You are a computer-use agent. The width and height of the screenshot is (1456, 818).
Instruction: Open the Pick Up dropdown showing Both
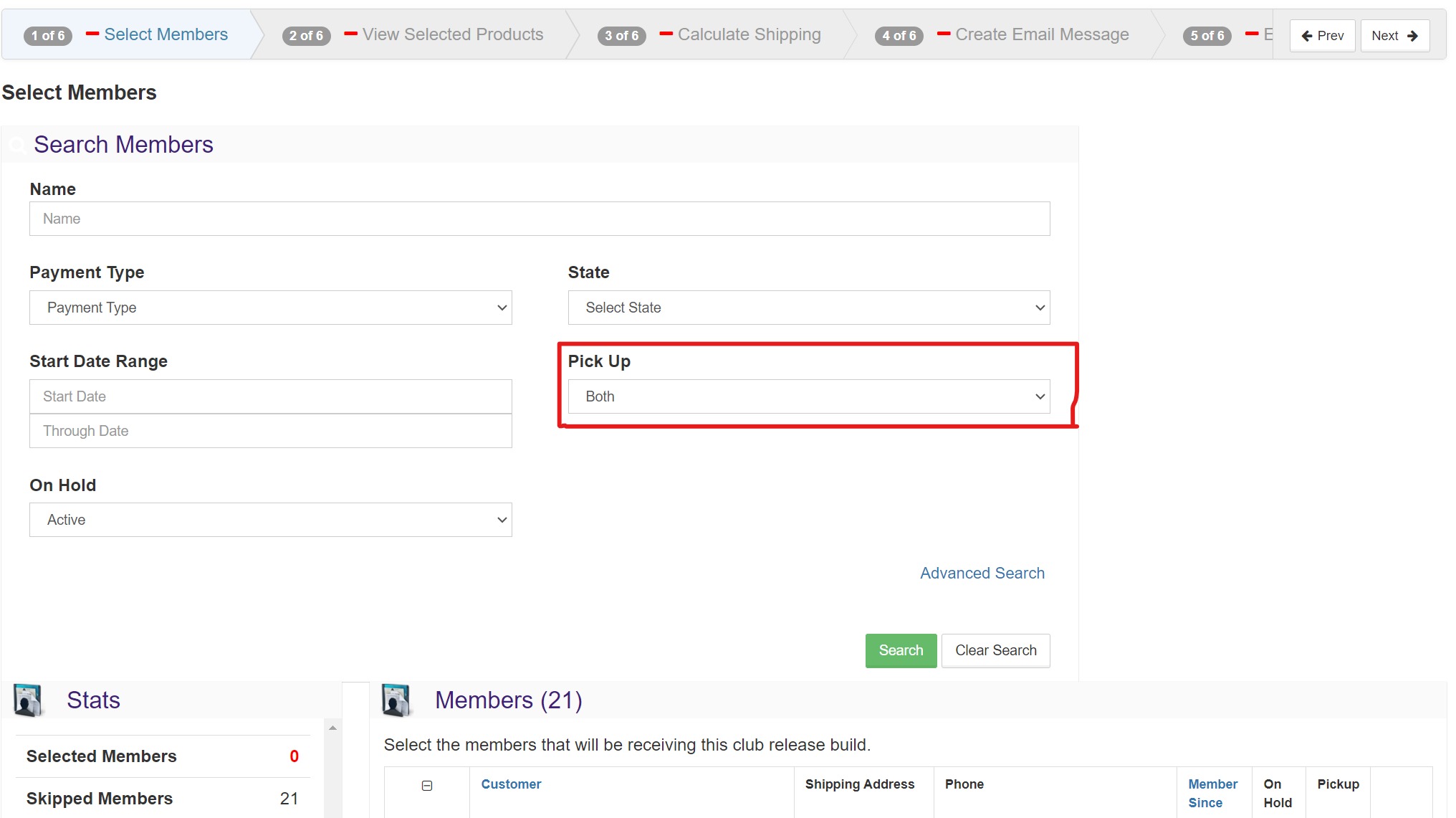coord(808,396)
